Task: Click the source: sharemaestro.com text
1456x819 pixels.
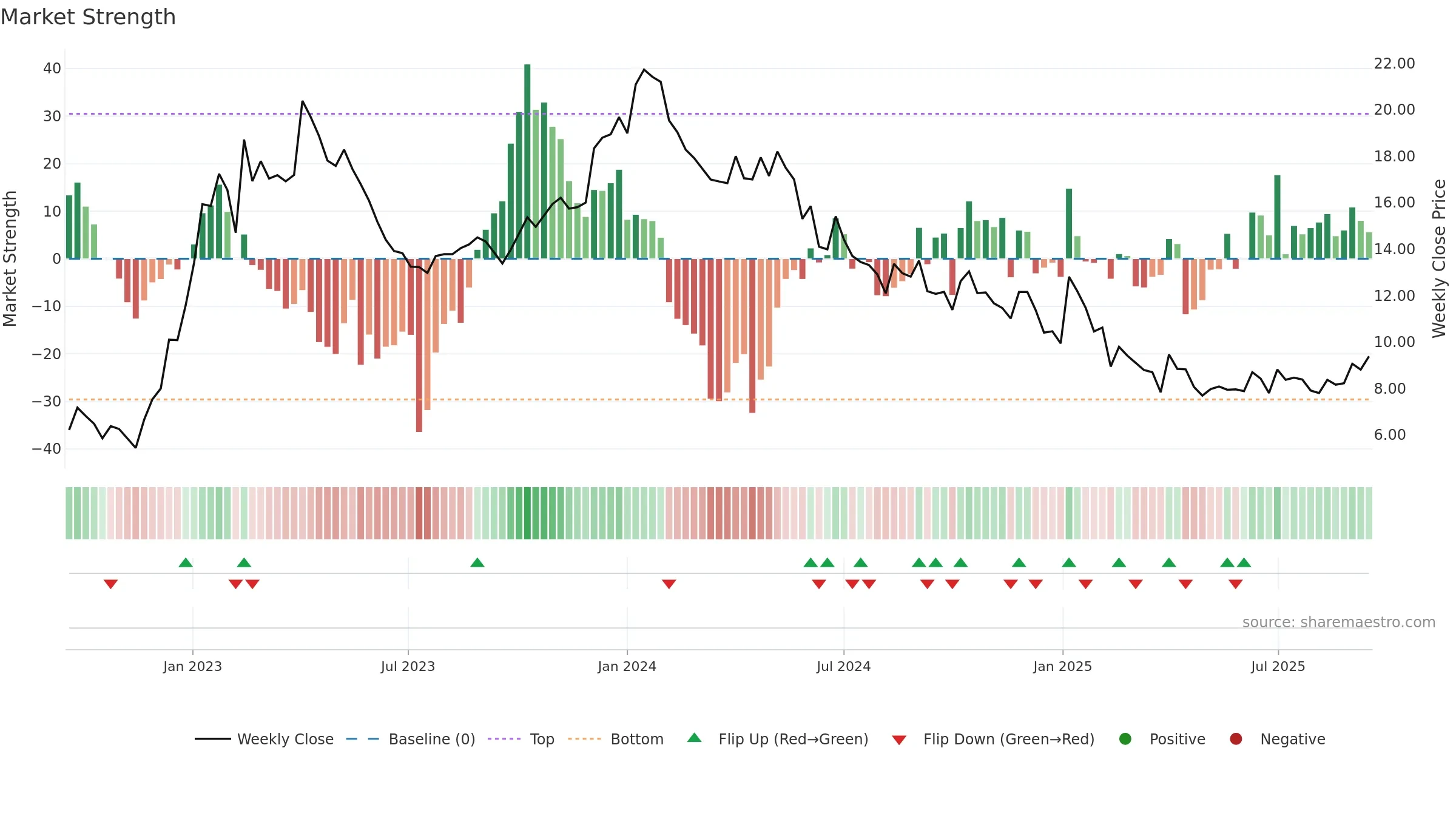Action: 1339,622
